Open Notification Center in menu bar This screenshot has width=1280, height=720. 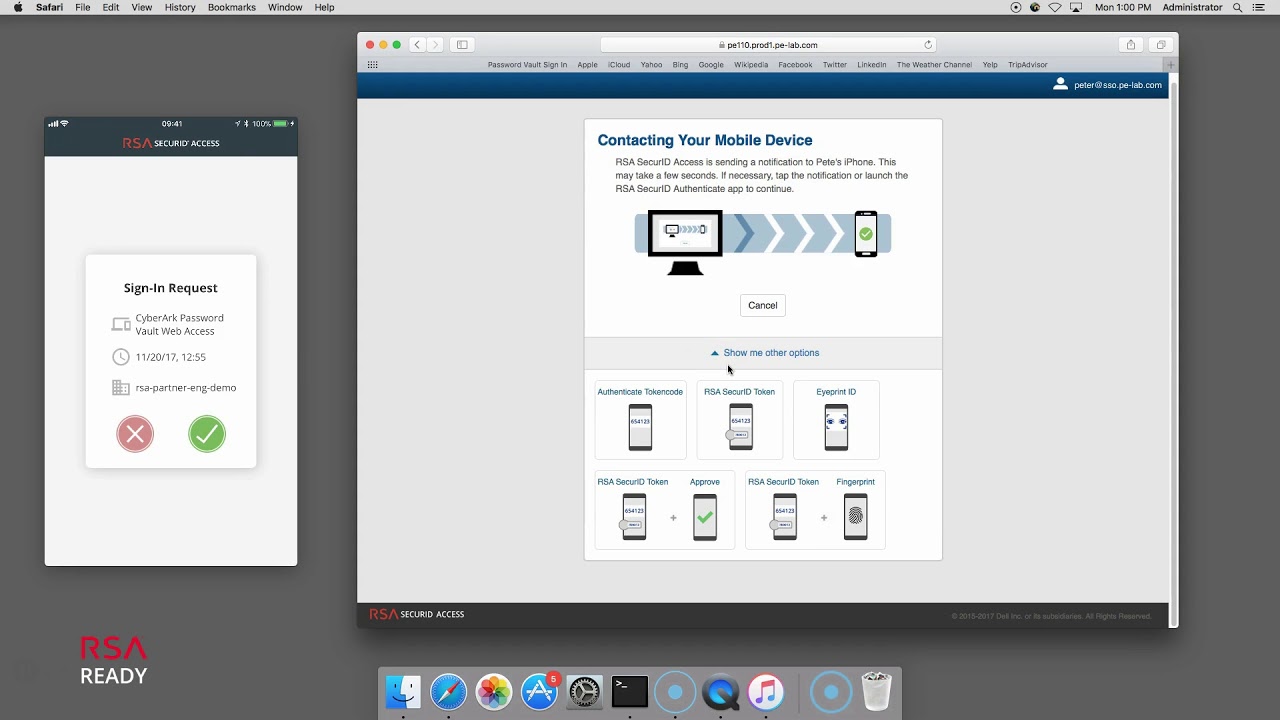point(1260,7)
